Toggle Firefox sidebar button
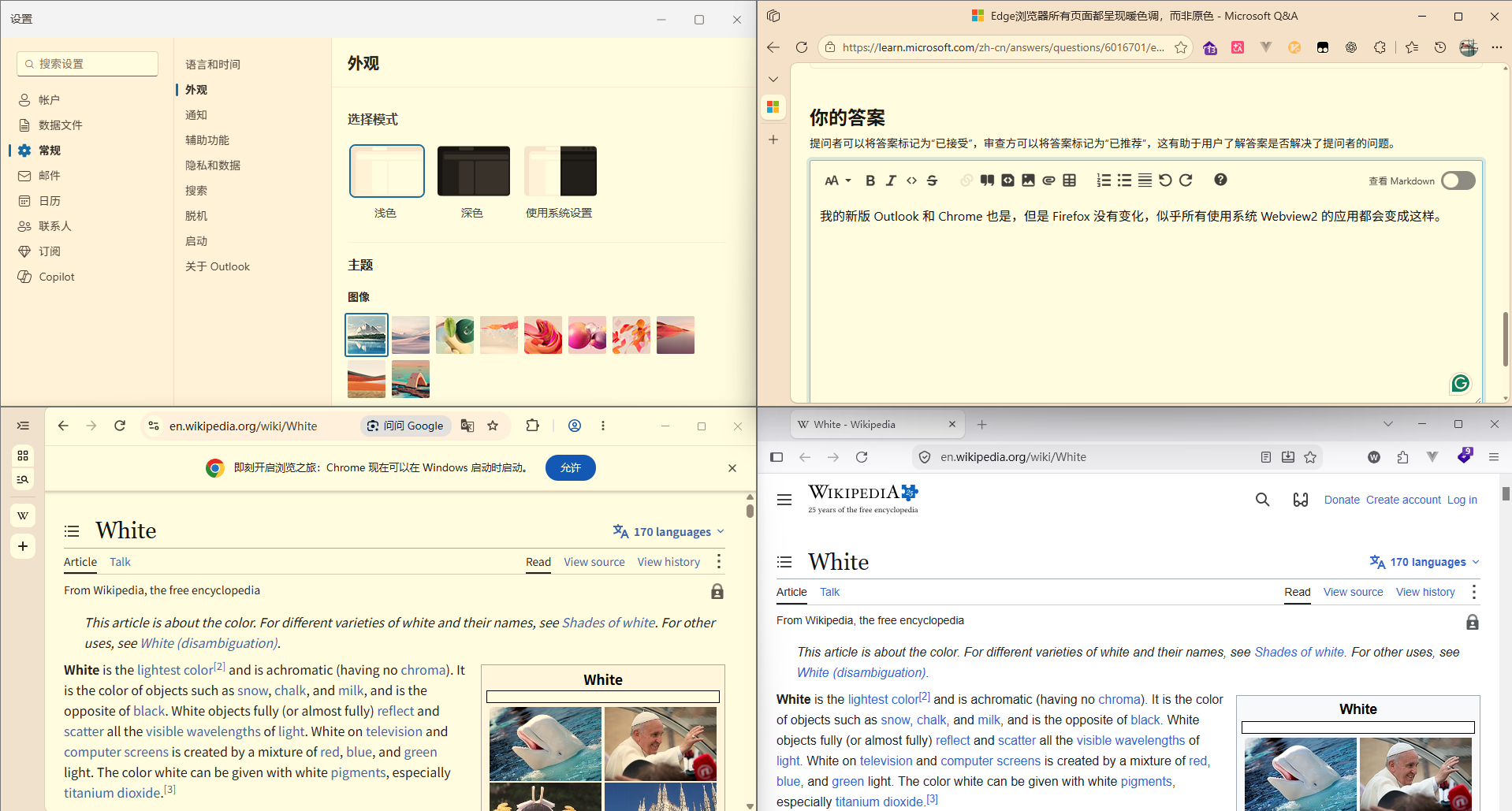 pos(776,457)
